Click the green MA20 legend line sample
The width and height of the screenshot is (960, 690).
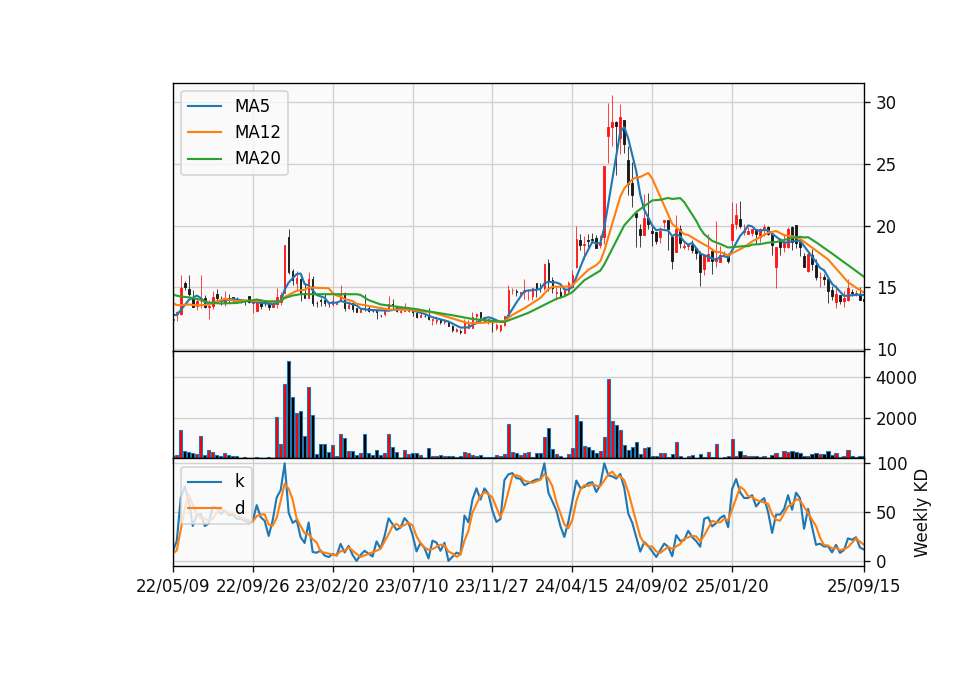click(x=205, y=159)
